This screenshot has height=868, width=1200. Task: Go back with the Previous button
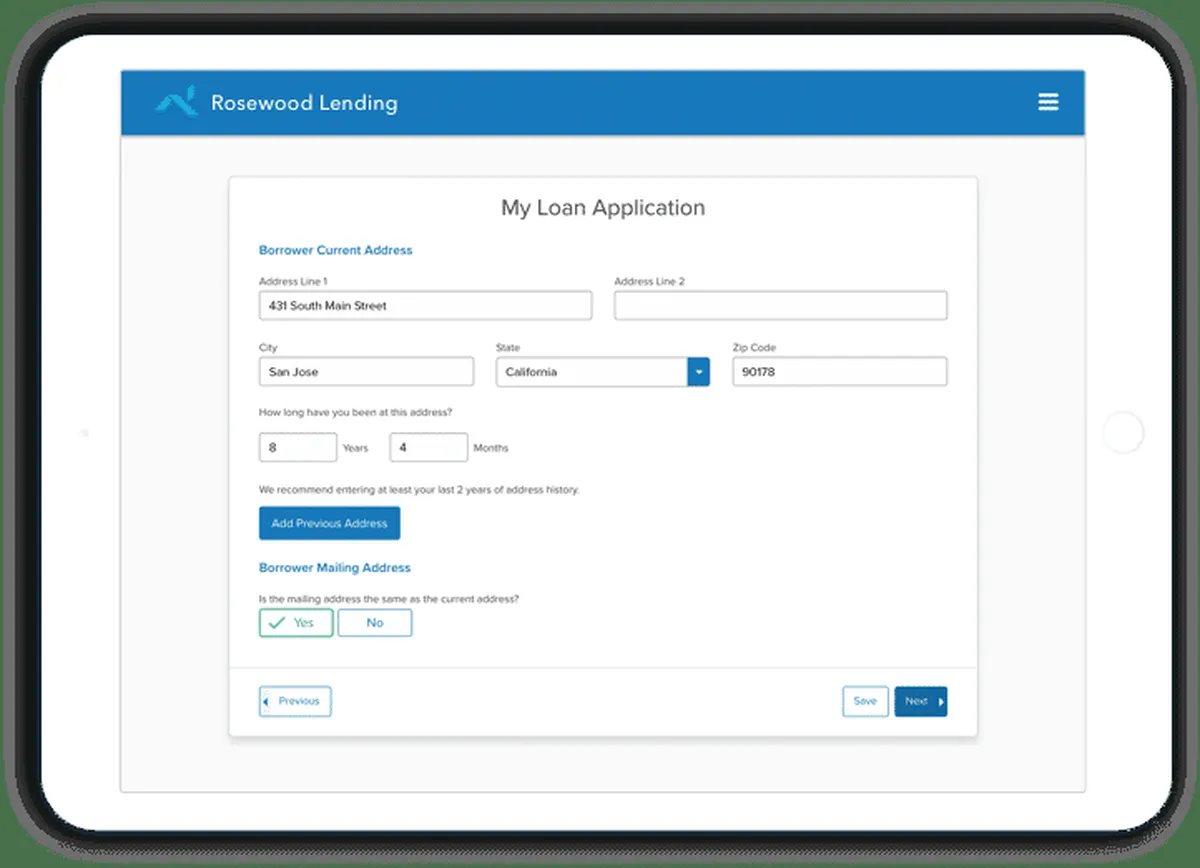[295, 701]
